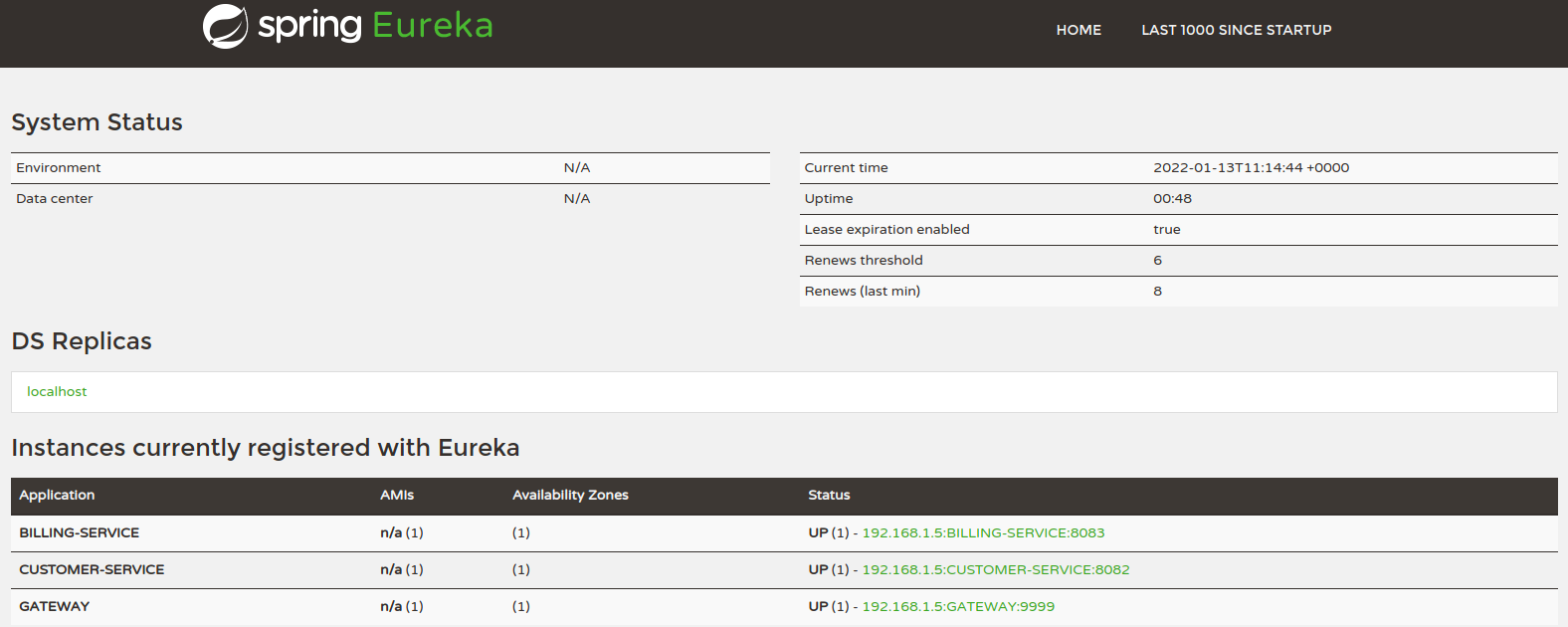Open LAST 1000 SINCE STARTUP page
Screen dimensions: 1568x627
(x=1237, y=30)
